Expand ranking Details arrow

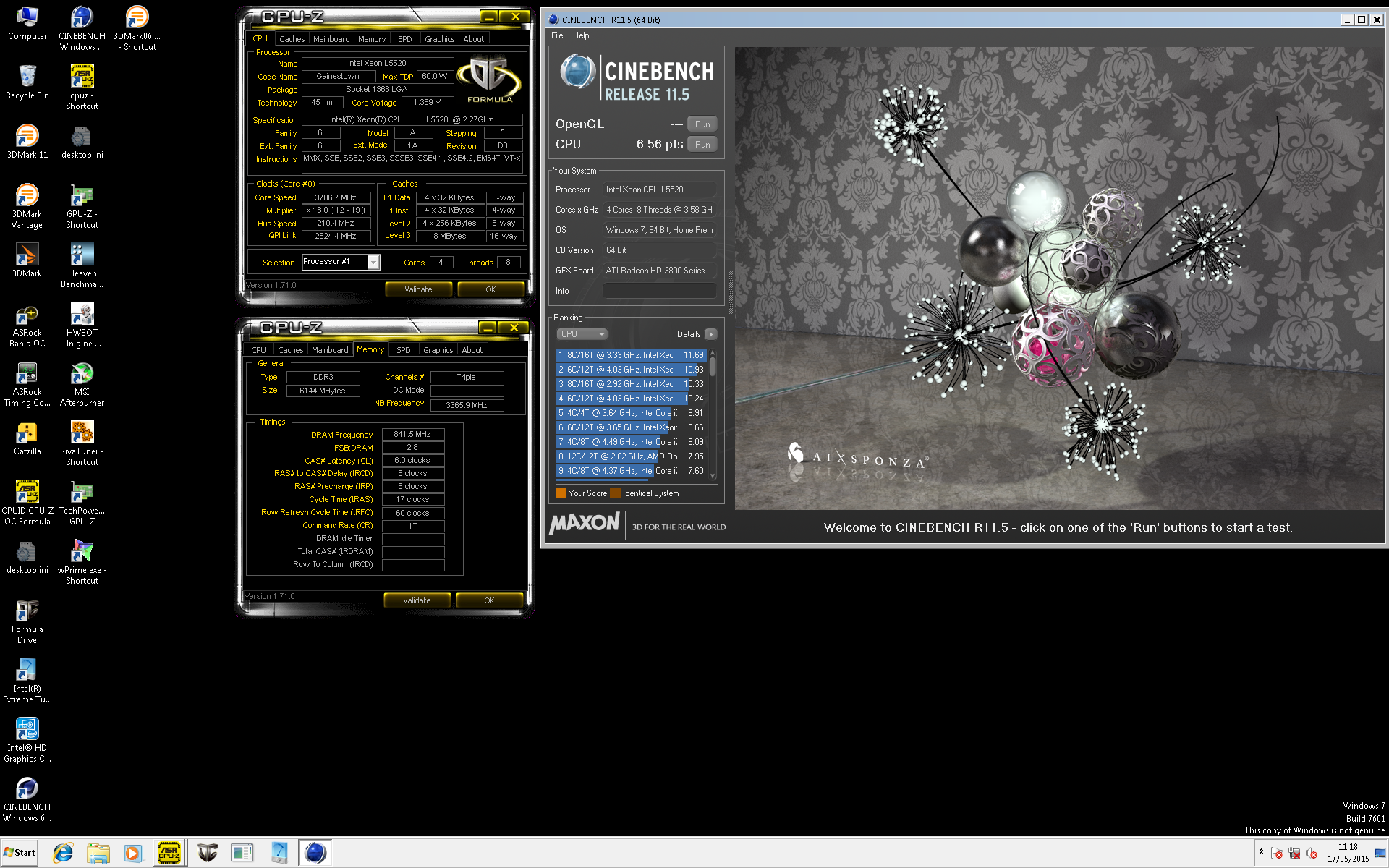(x=711, y=334)
